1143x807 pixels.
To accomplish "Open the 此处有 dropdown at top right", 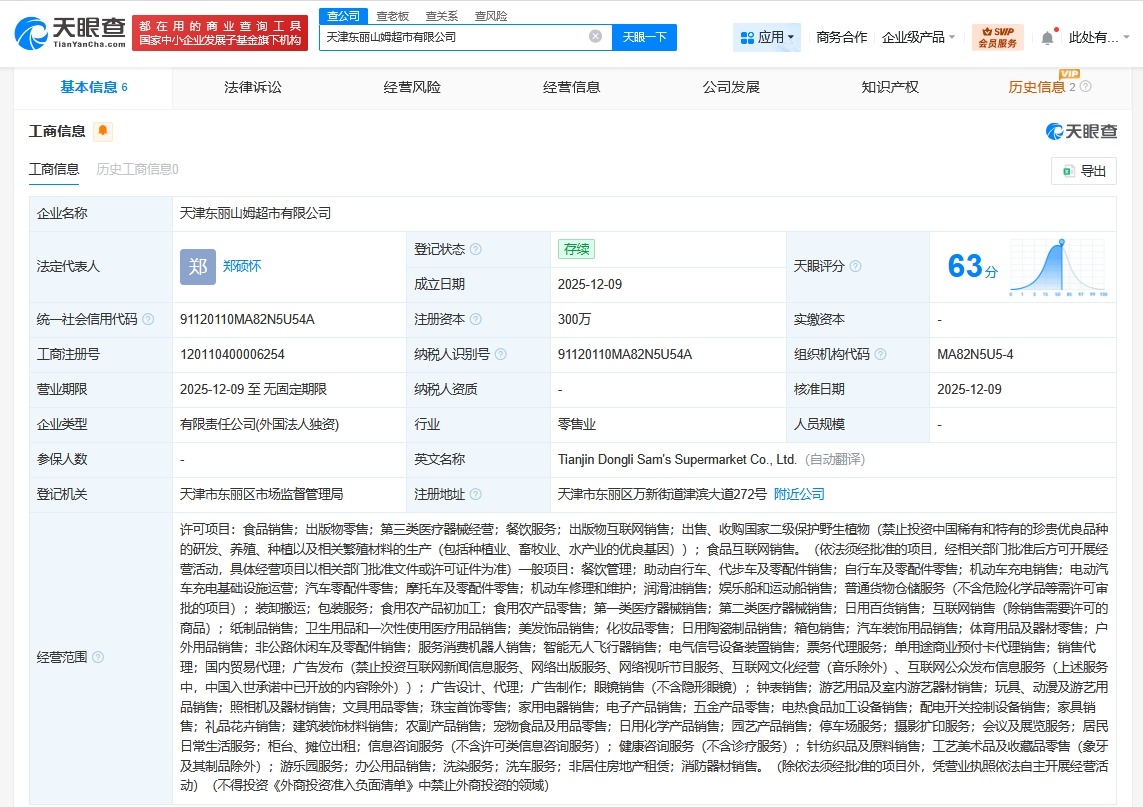I will click(1098, 36).
